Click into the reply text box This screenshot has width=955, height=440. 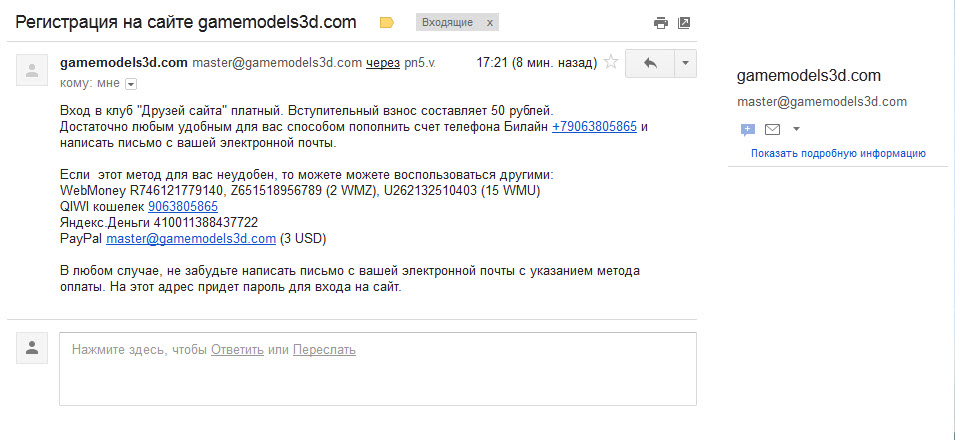(378, 369)
